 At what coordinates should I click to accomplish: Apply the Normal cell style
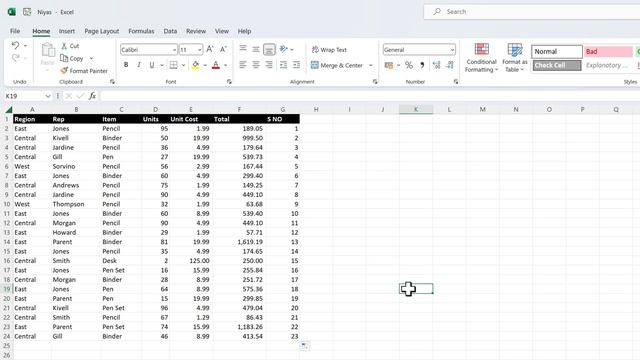557,51
